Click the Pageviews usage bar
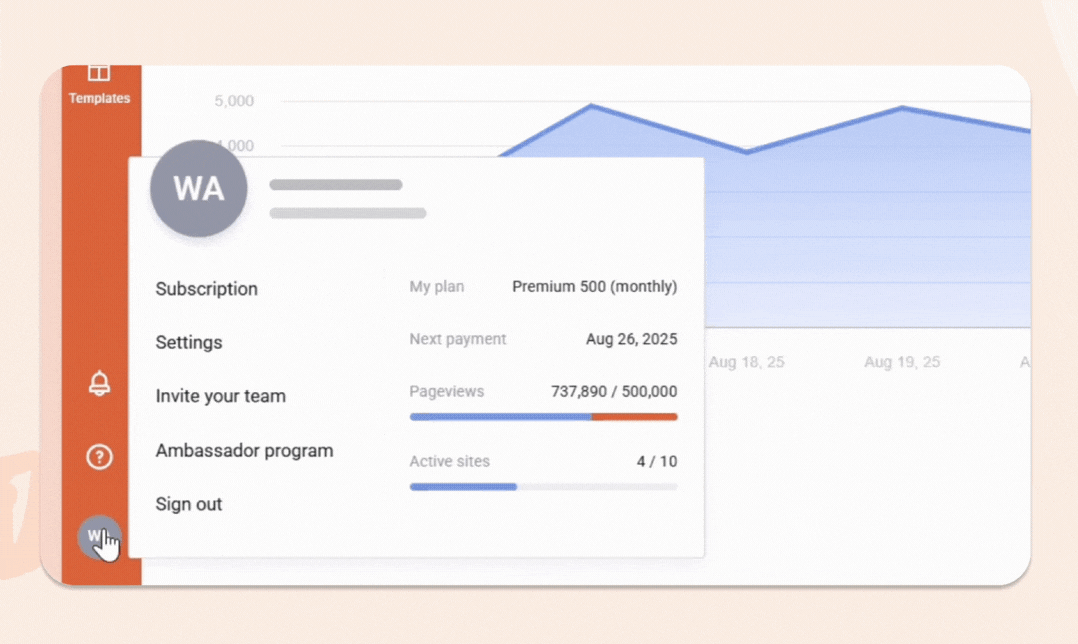This screenshot has width=1078, height=644. click(543, 417)
